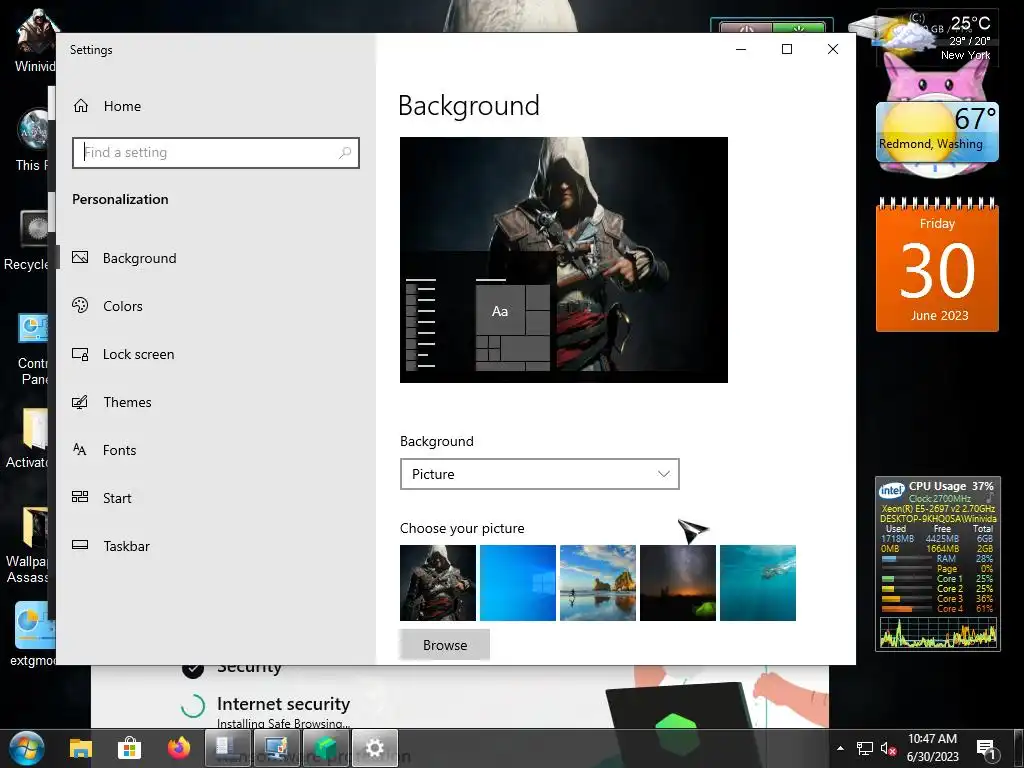Click the muted volume tray icon
The image size is (1024, 768).
[888, 749]
